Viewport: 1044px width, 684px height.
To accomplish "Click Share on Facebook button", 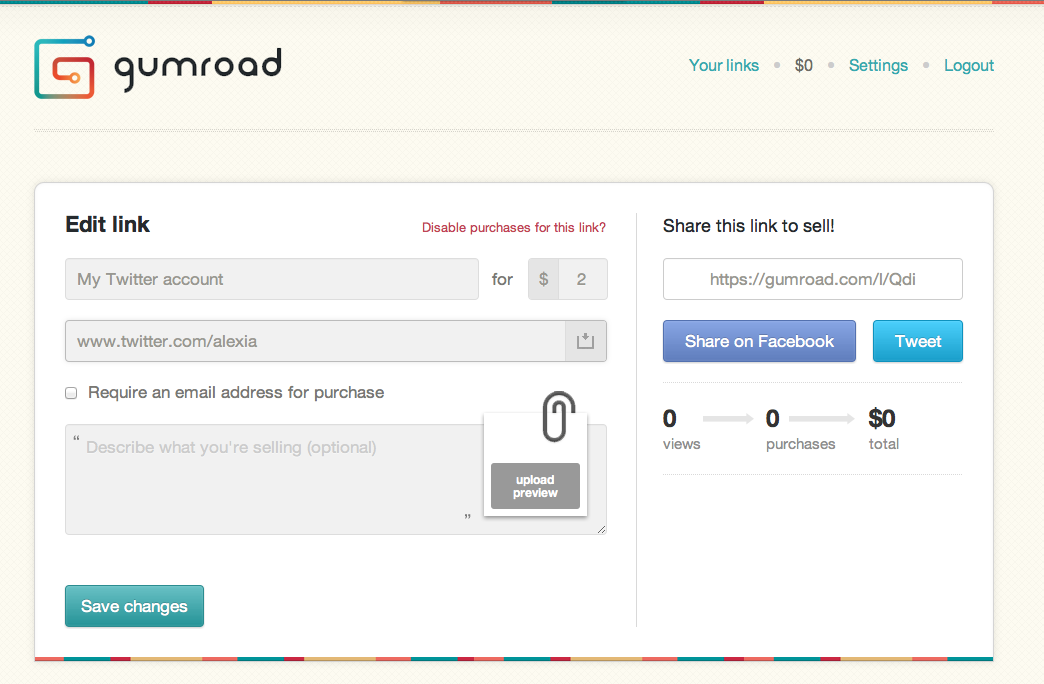I will coord(759,341).
